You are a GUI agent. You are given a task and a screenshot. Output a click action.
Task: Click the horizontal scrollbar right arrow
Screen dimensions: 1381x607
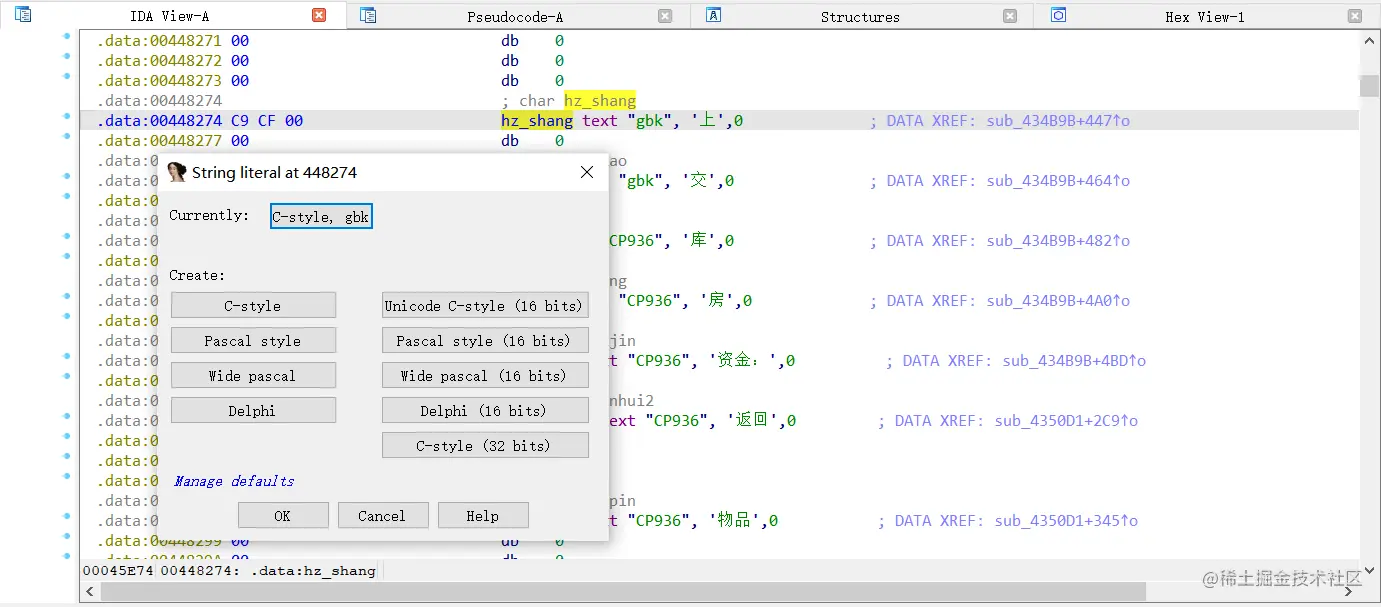click(x=1350, y=592)
